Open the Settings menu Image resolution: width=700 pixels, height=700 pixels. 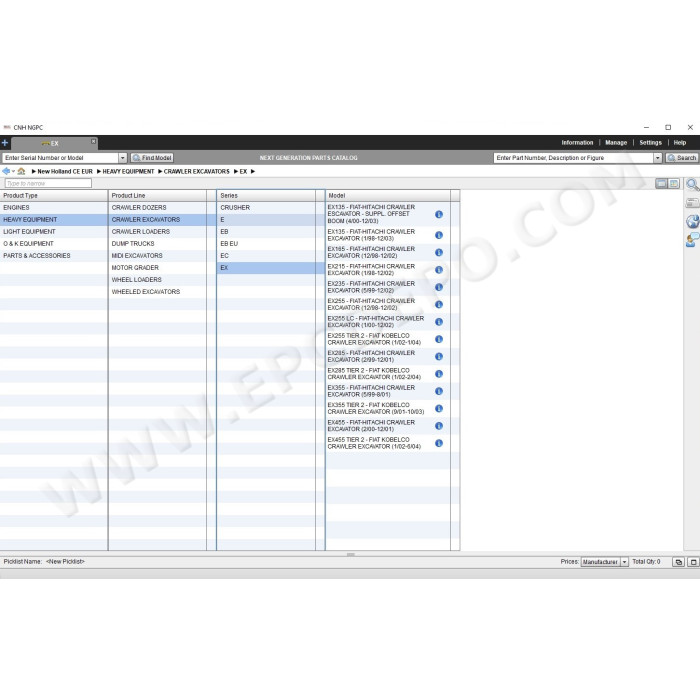650,143
